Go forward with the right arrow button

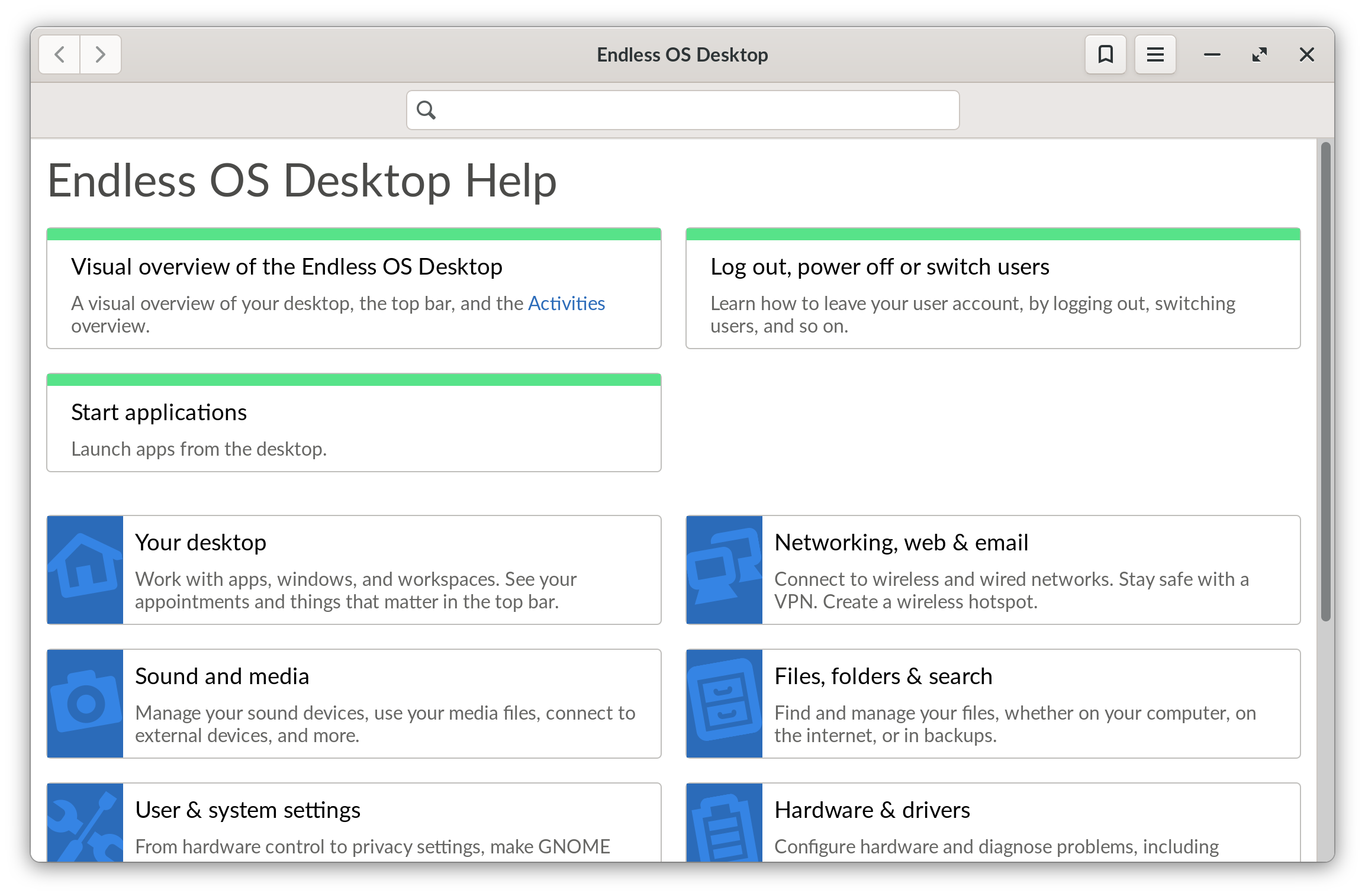pyautogui.click(x=101, y=54)
